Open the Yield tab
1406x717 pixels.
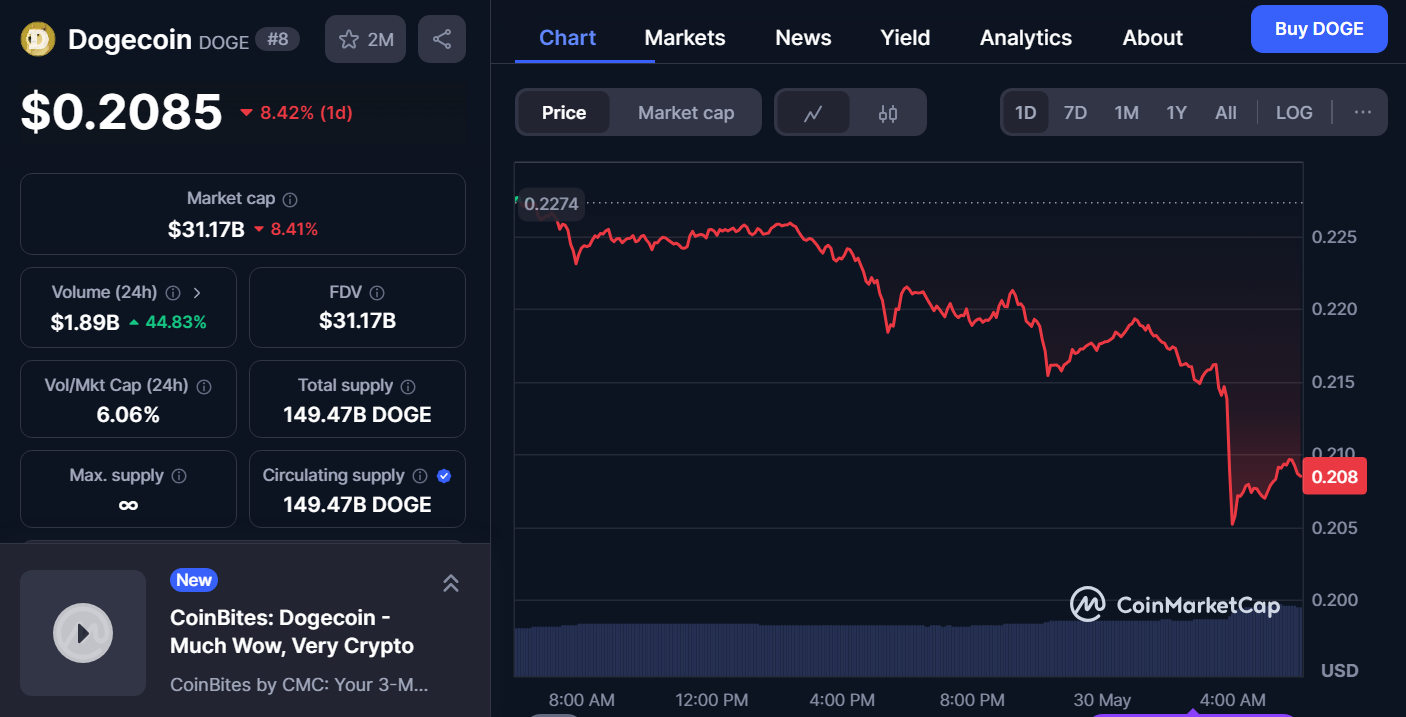click(905, 38)
